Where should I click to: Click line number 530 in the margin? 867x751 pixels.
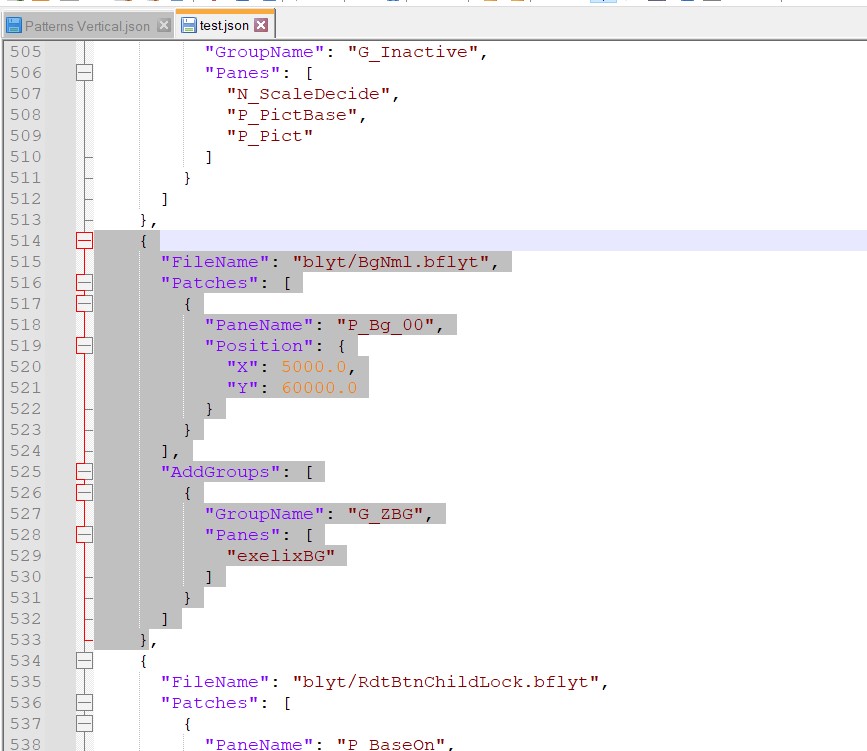click(25, 577)
